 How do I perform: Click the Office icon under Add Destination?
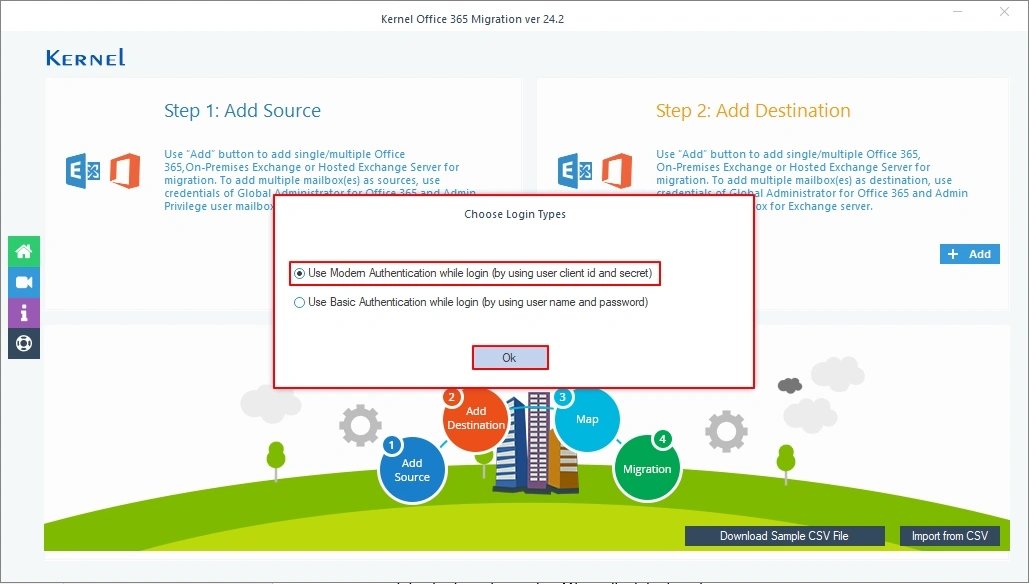point(616,171)
